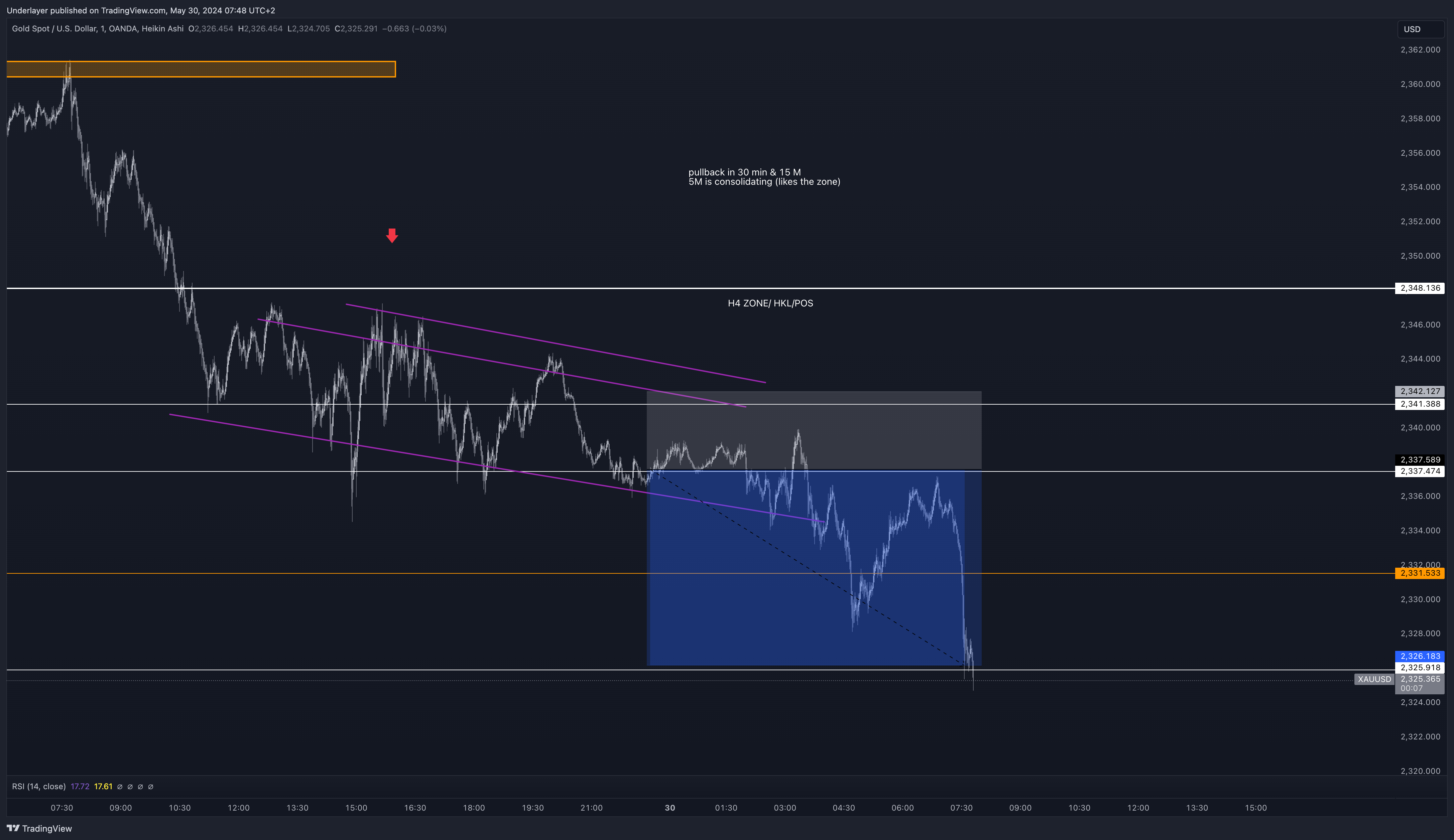Click the RSI value 17.72
Image resolution: width=1454 pixels, height=840 pixels.
[x=80, y=786]
